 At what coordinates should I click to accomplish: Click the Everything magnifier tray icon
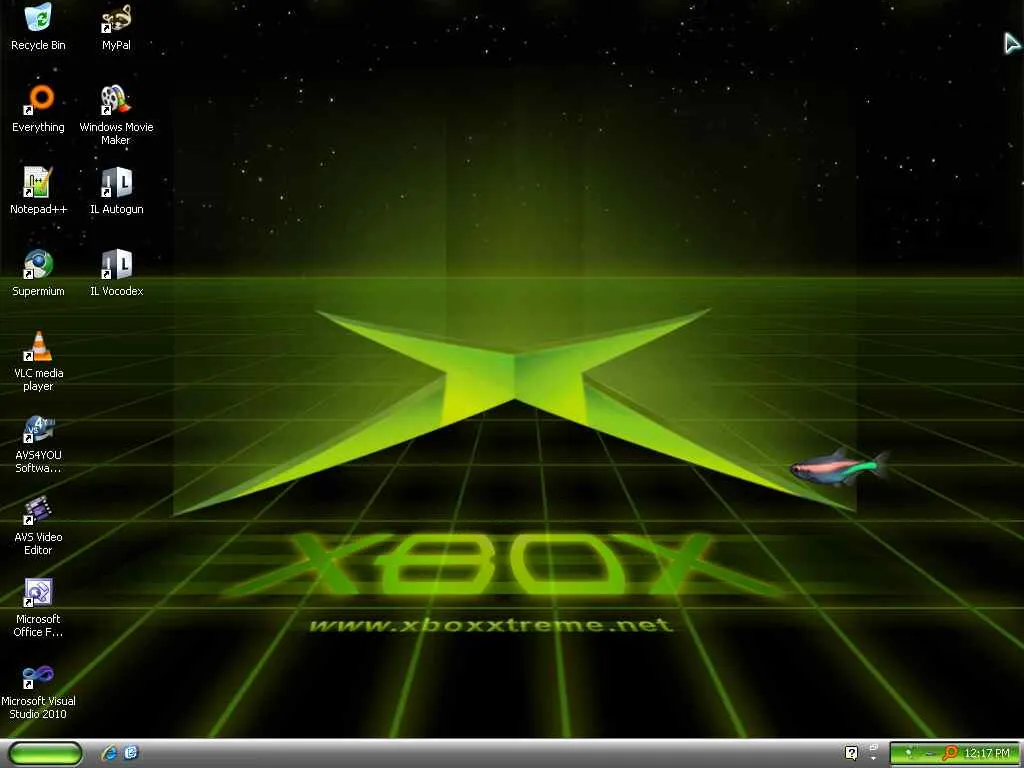click(951, 753)
